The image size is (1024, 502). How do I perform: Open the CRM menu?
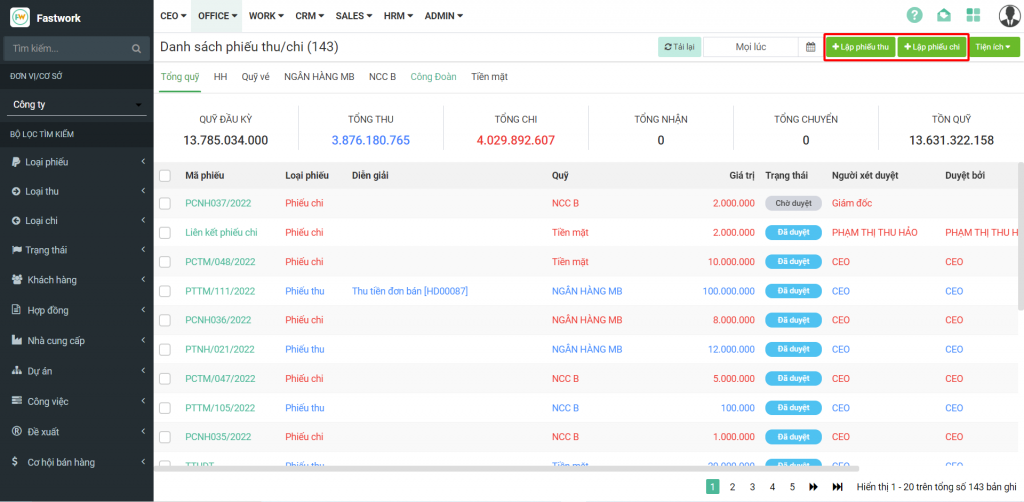311,16
